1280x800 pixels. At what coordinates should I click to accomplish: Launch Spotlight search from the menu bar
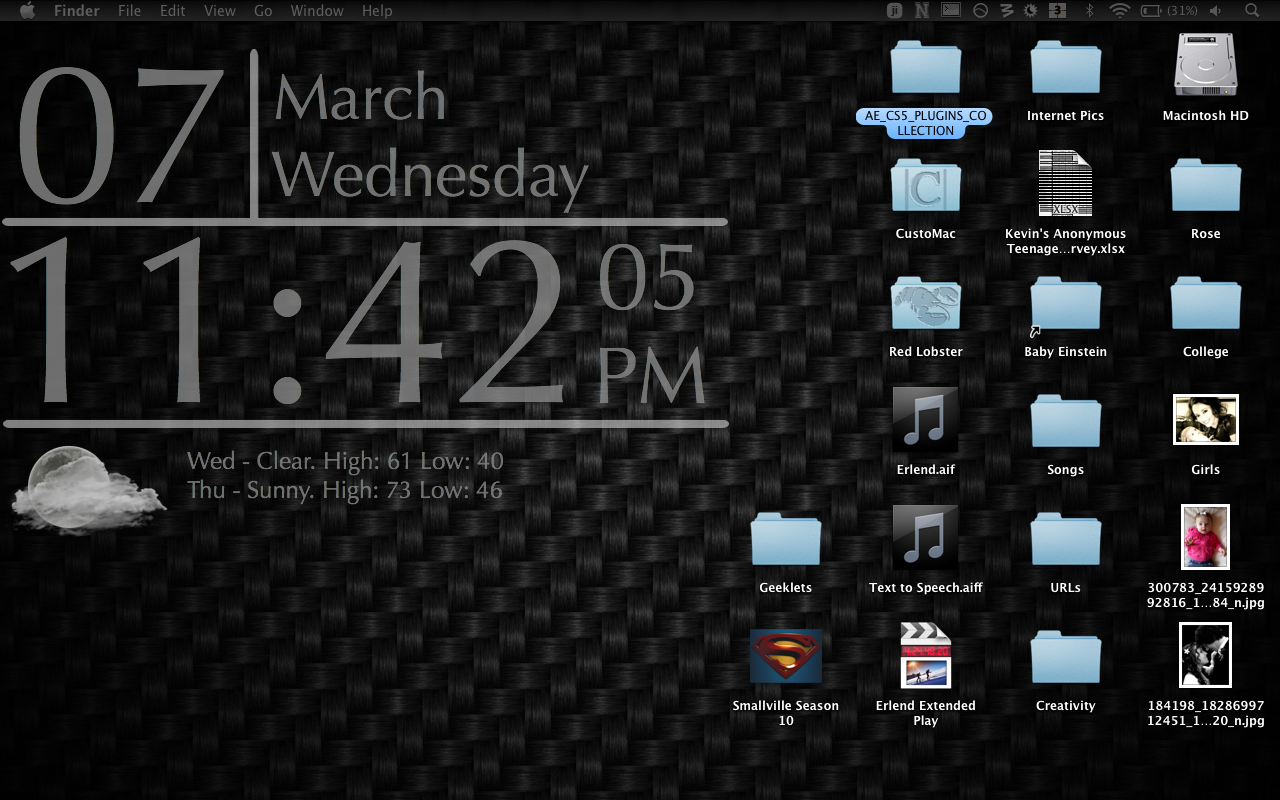pos(1250,10)
